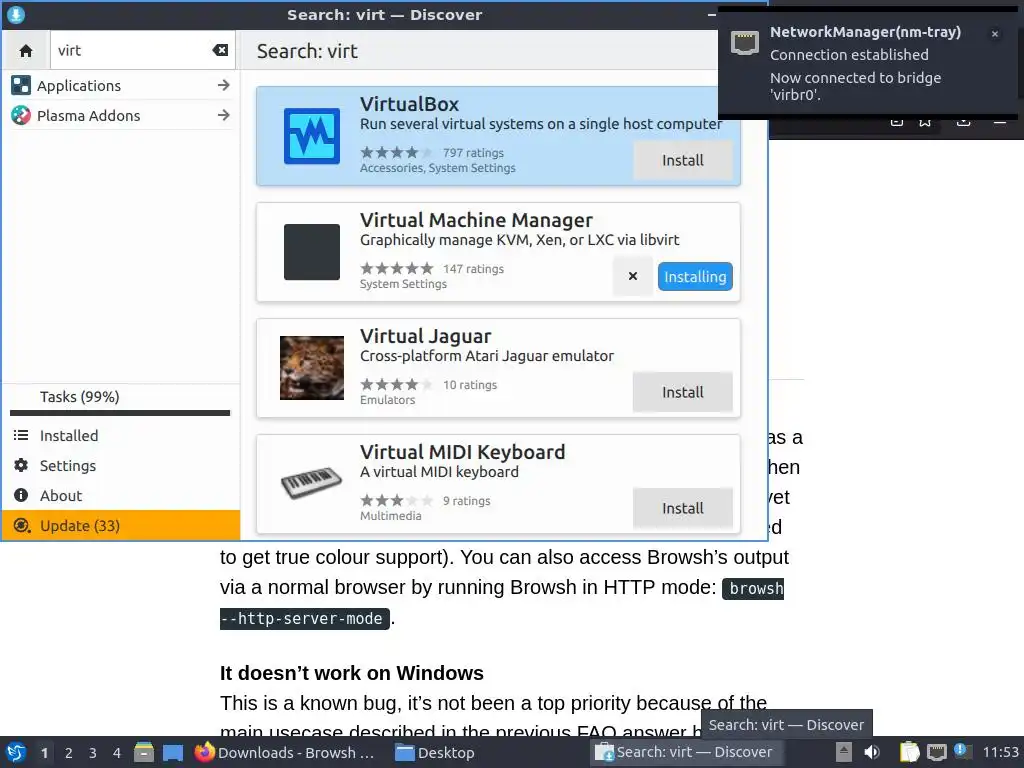The height and width of the screenshot is (768, 1024).
Task: Open the start menu launcher icon
Action: pyautogui.click(x=16, y=752)
